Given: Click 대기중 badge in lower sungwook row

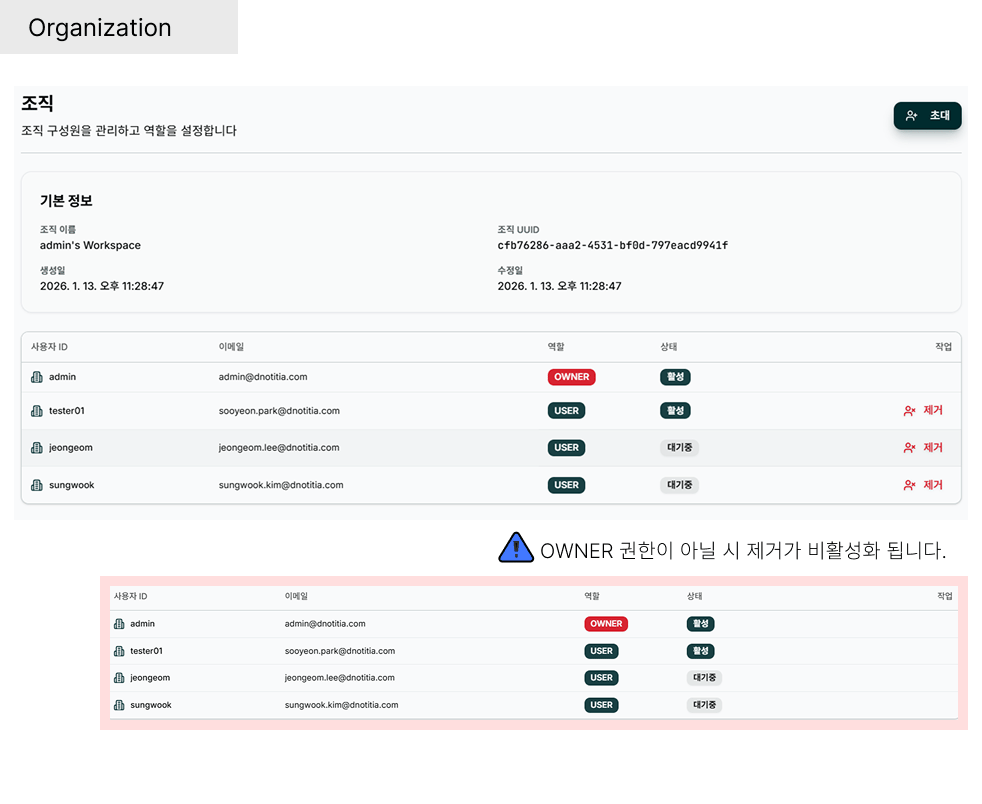Looking at the screenshot, I should click(x=705, y=705).
